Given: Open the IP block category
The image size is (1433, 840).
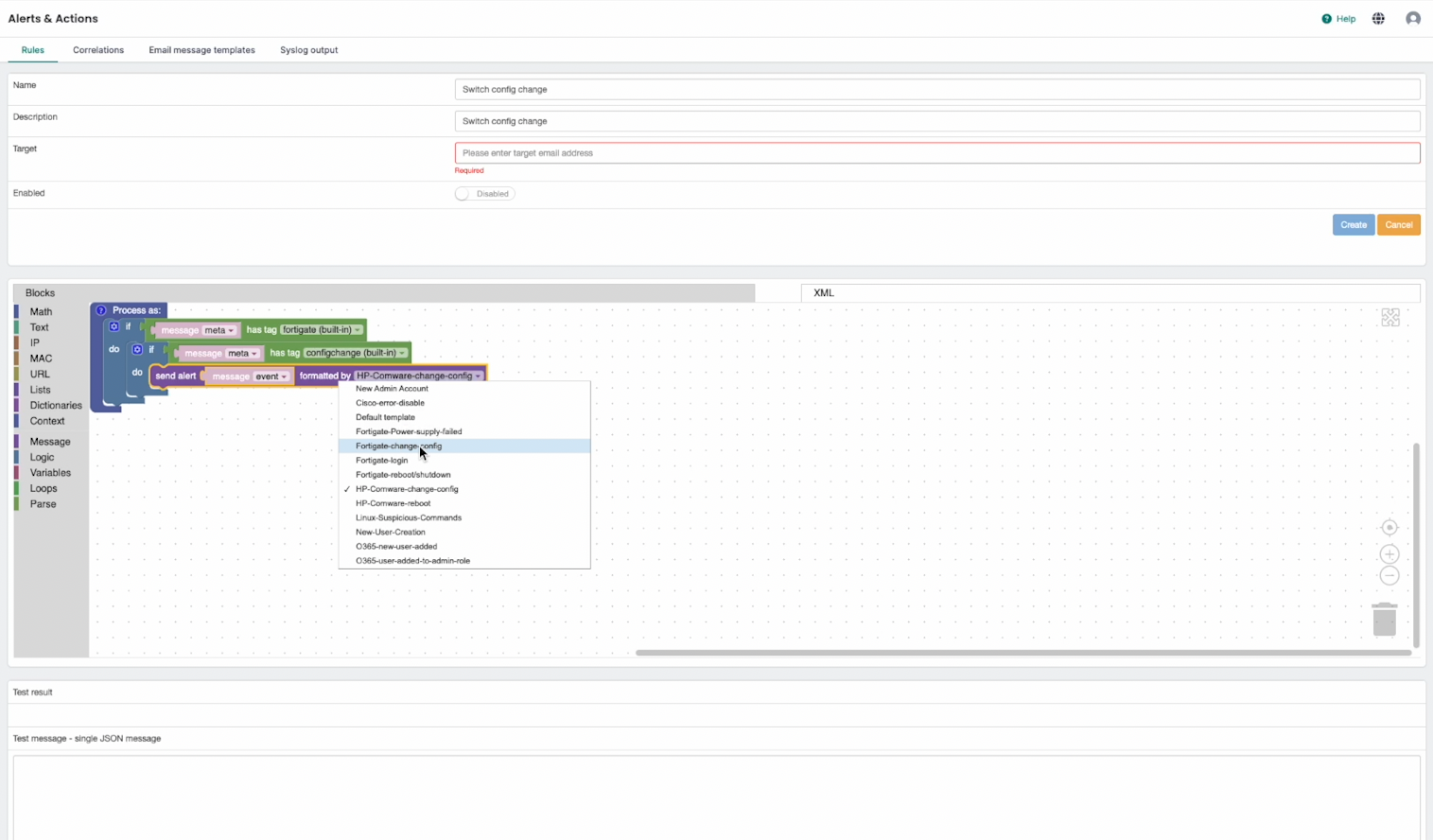Looking at the screenshot, I should point(35,343).
